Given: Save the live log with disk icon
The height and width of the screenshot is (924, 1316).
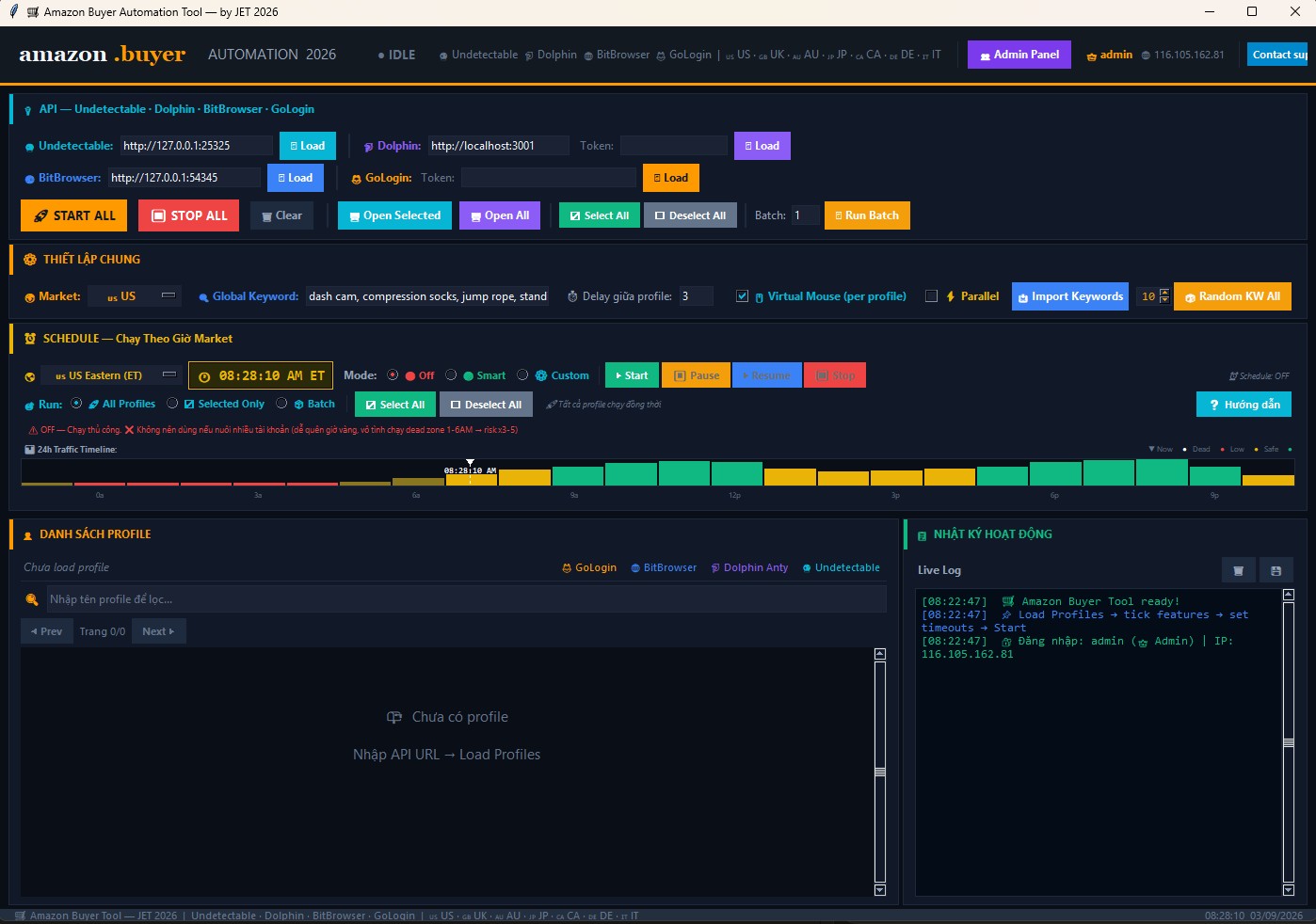Looking at the screenshot, I should tap(1276, 570).
